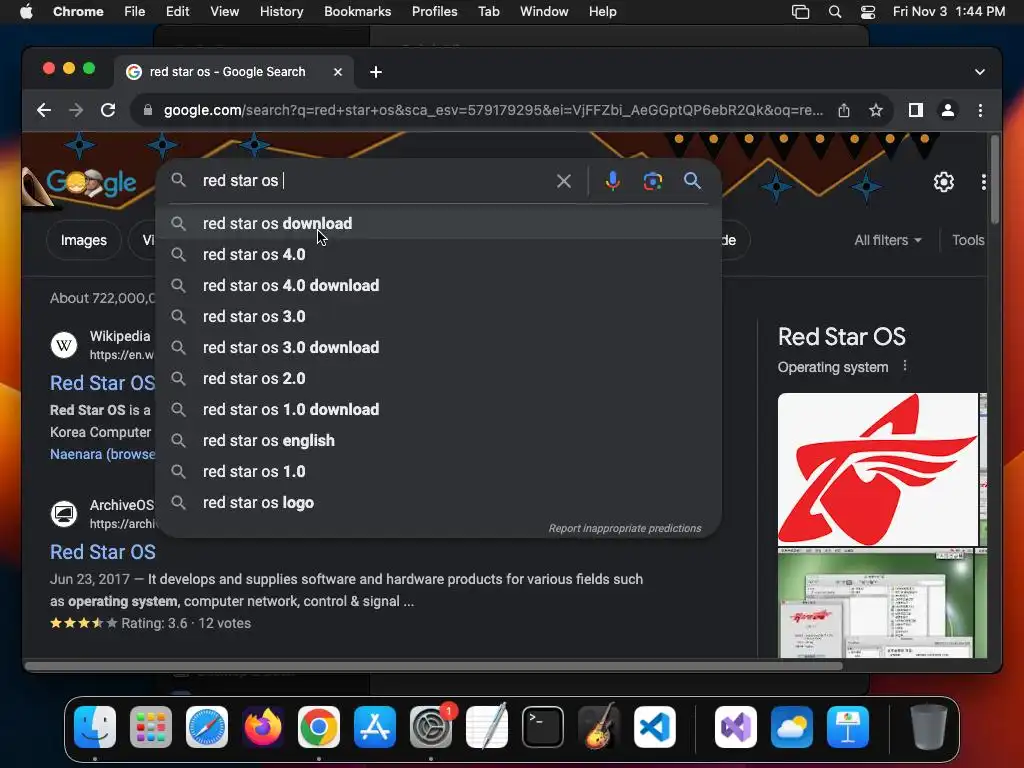Click the horizontal page scrollbar
The width and height of the screenshot is (1024, 768).
click(x=434, y=666)
